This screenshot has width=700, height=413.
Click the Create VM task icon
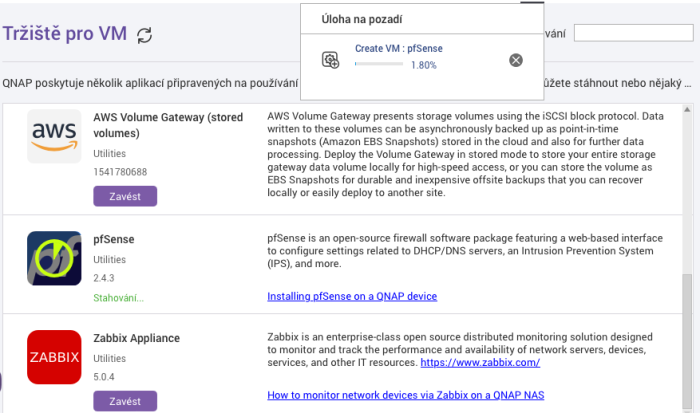(330, 60)
